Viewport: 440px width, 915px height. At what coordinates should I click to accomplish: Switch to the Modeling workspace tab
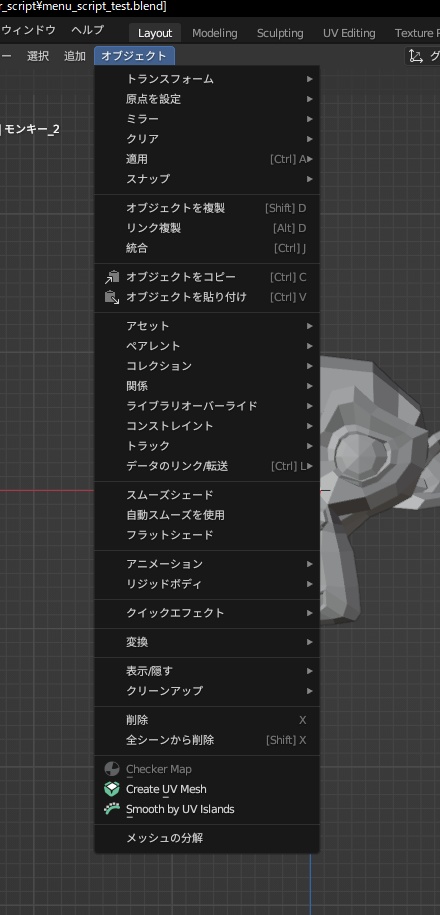pyautogui.click(x=215, y=33)
